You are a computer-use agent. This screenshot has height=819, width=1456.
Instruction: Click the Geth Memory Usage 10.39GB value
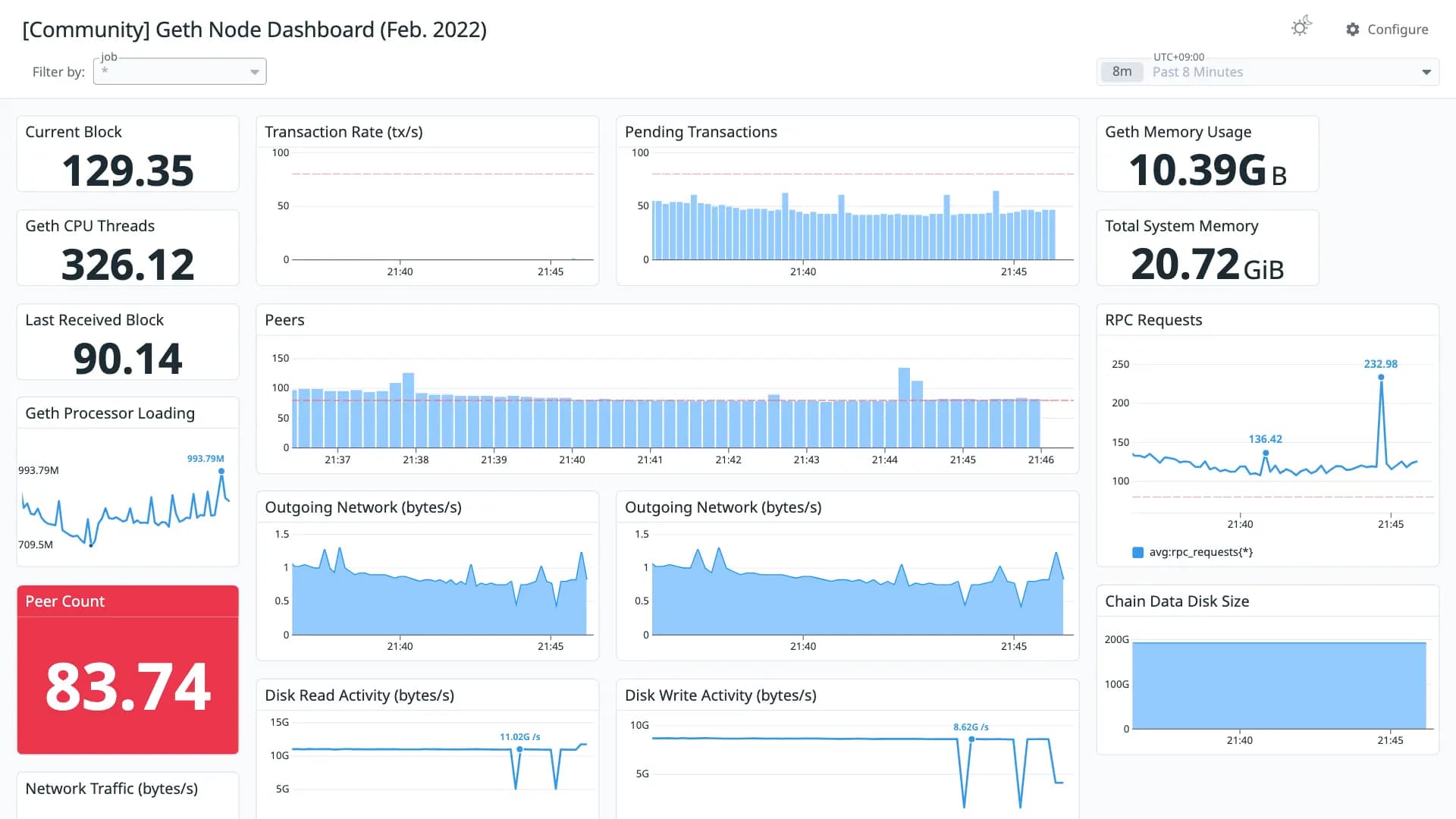pos(1208,170)
